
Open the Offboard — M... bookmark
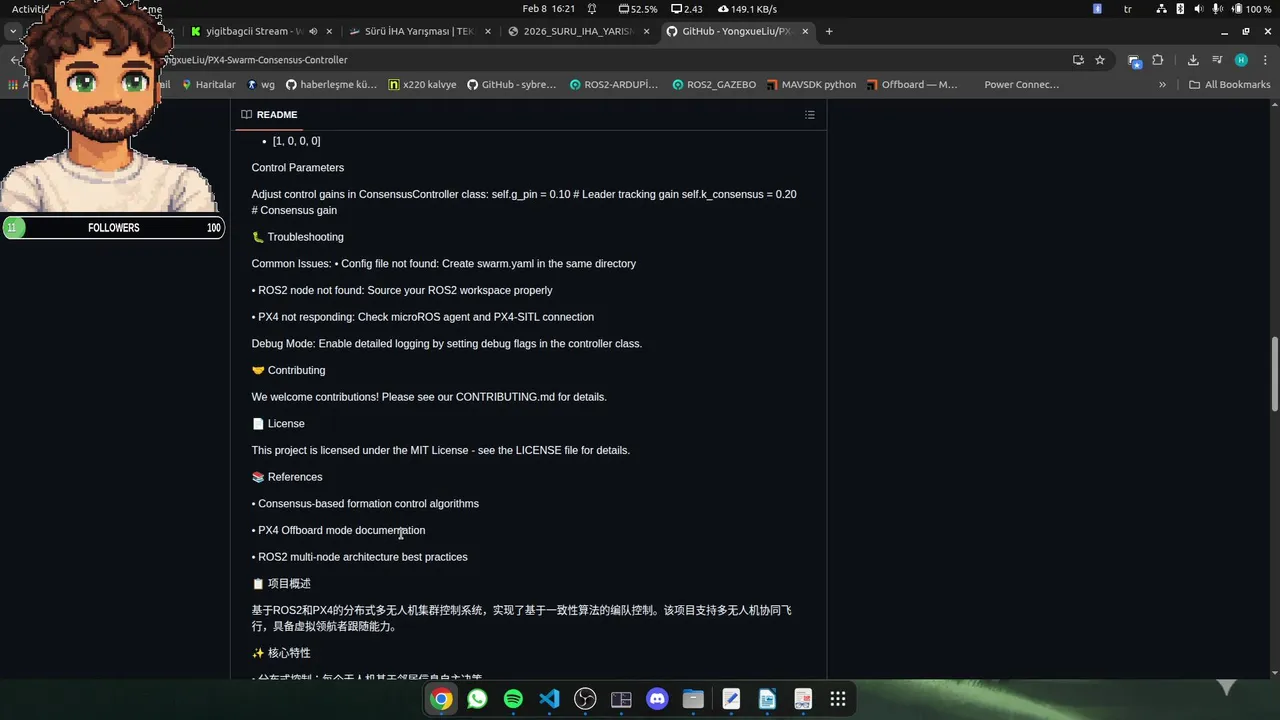pyautogui.click(x=912, y=85)
